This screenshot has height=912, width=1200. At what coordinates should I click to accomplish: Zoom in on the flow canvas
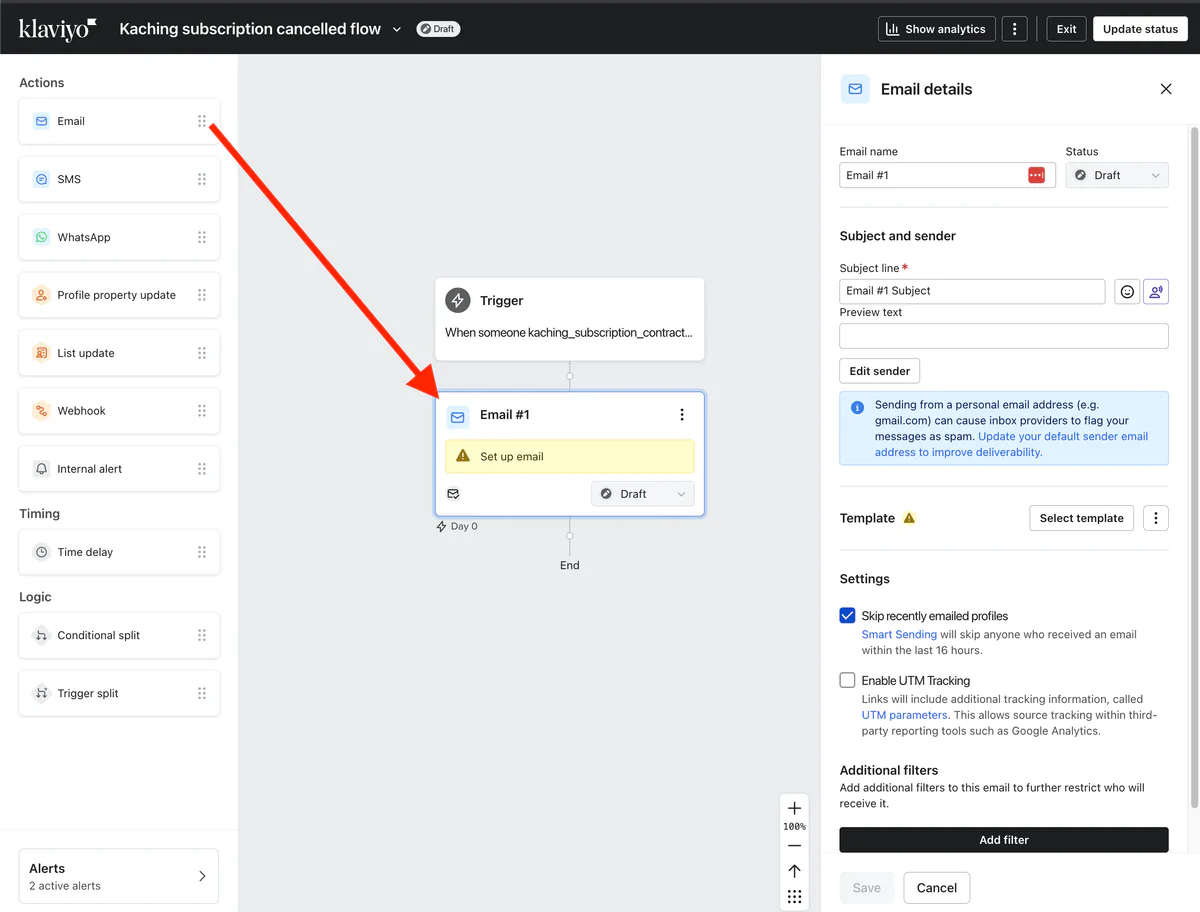tap(794, 808)
